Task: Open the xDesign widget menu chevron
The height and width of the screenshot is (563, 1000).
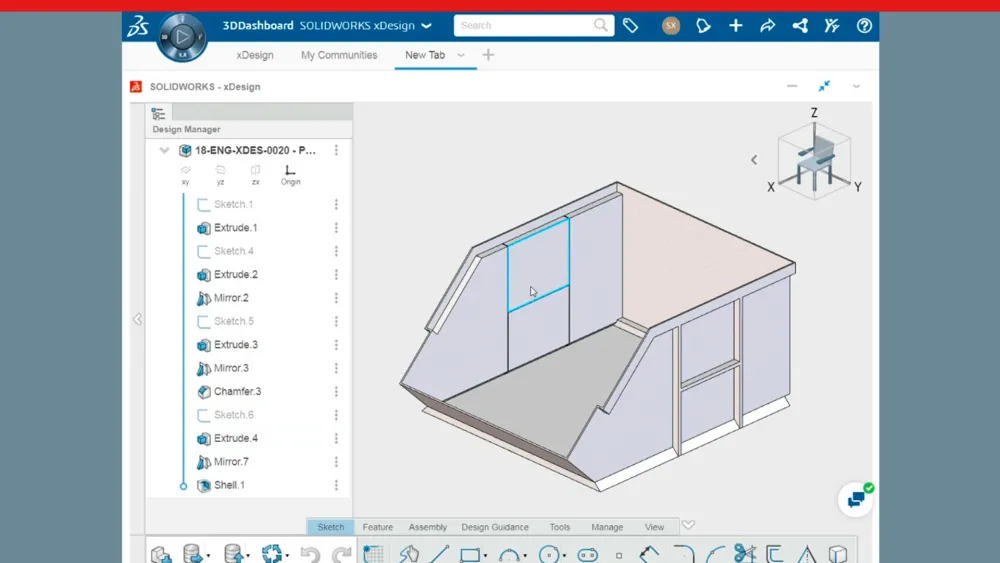Action: coord(856,86)
